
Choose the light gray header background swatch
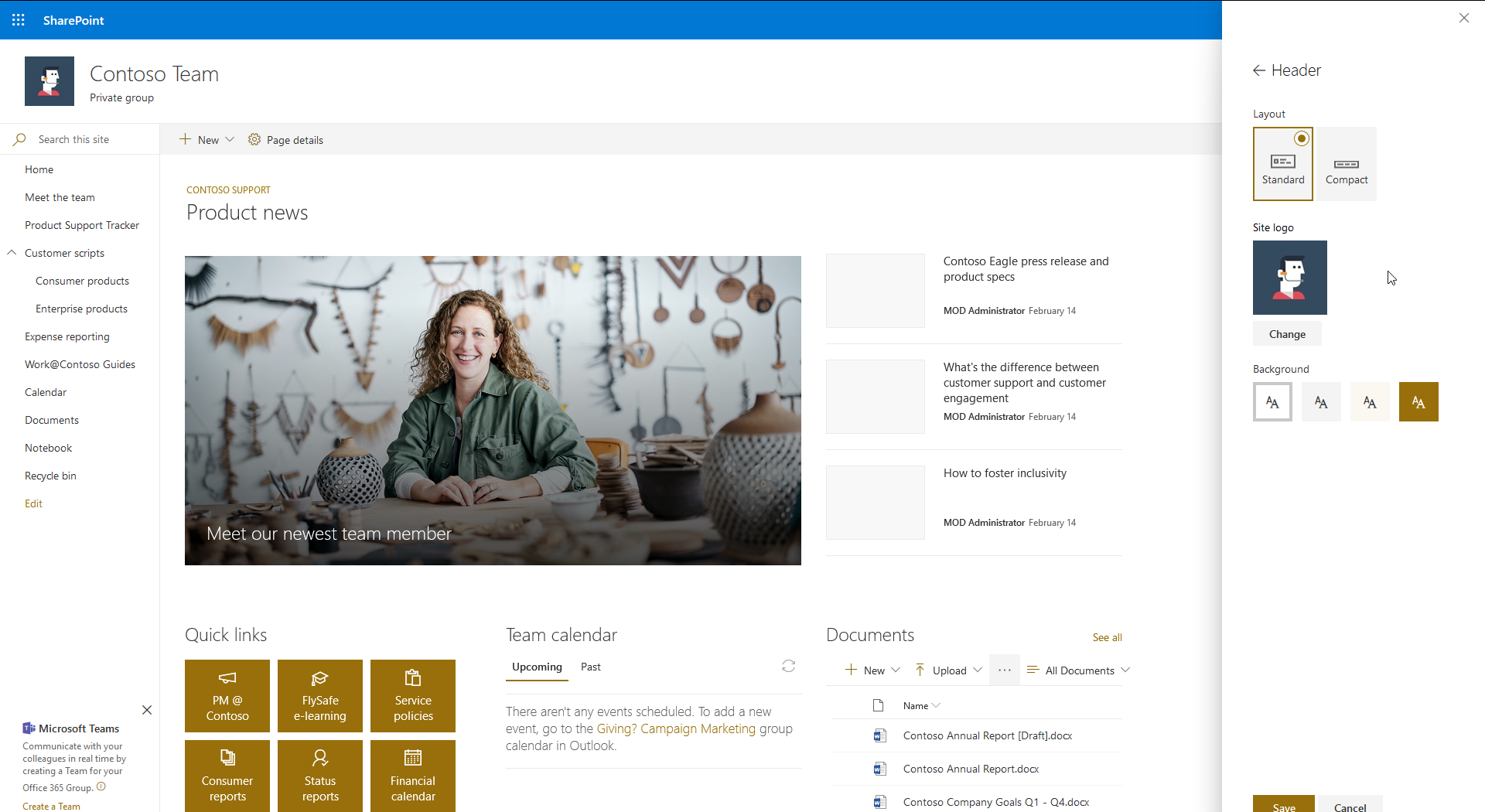tap(1321, 402)
